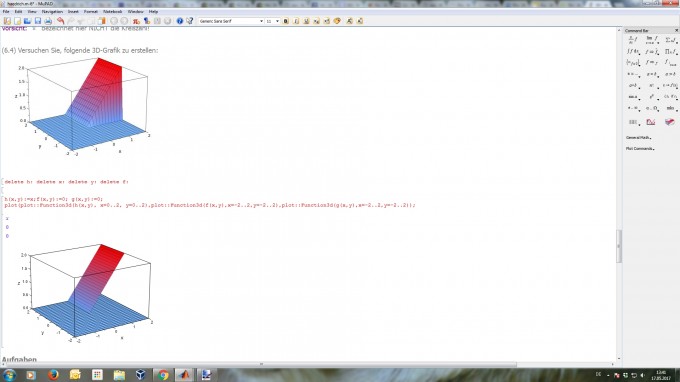Click the Save notebook toolbar icon
Image resolution: width=680 pixels, height=382 pixels.
pyautogui.click(x=38, y=21)
